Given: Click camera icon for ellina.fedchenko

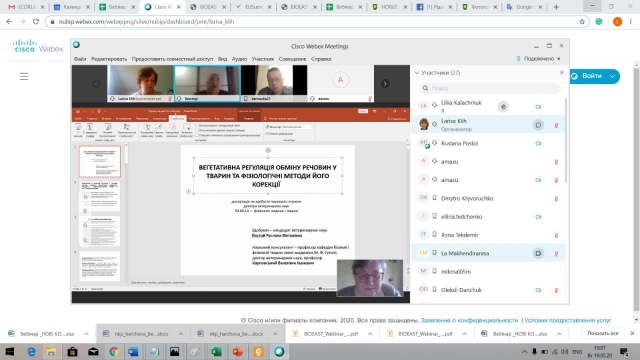Looking at the screenshot, I should tap(538, 217).
